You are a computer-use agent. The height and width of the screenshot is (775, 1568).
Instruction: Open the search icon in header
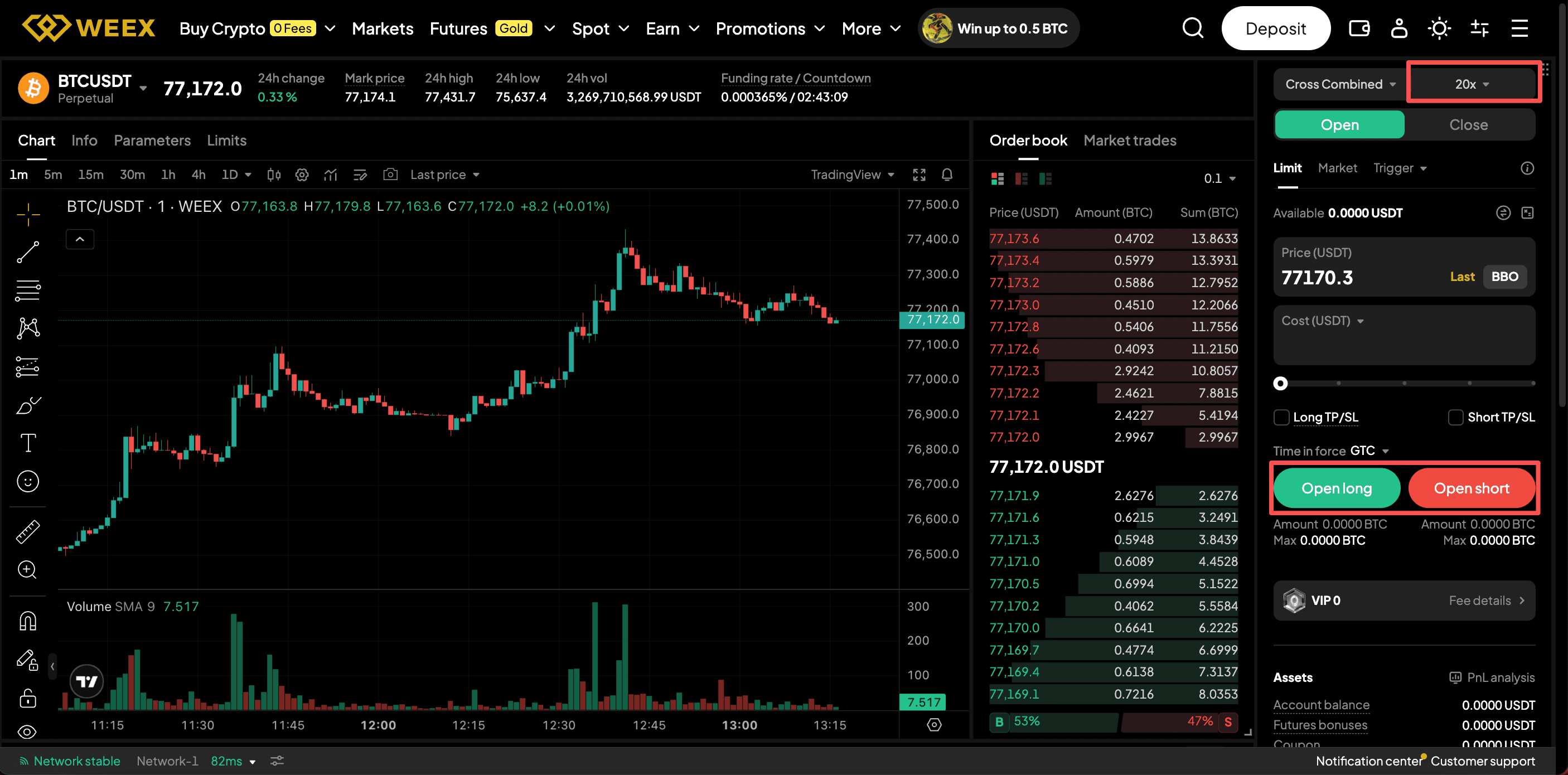1192,28
